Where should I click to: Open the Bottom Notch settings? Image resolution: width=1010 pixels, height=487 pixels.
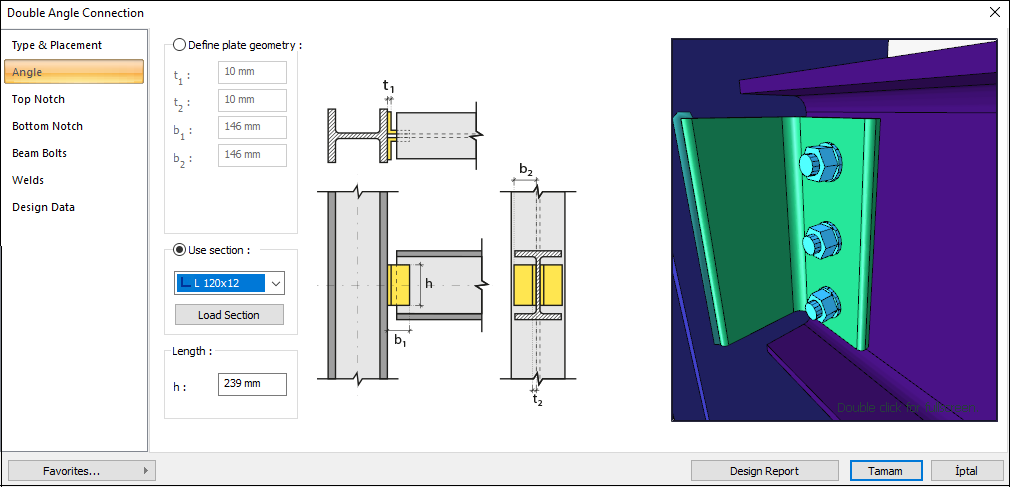point(47,126)
